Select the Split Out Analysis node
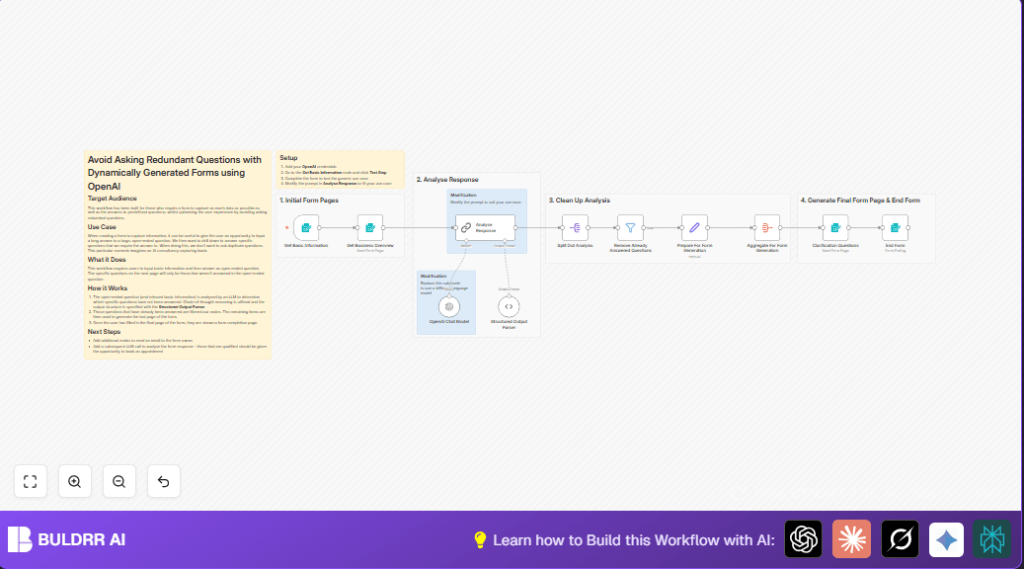 click(x=575, y=227)
